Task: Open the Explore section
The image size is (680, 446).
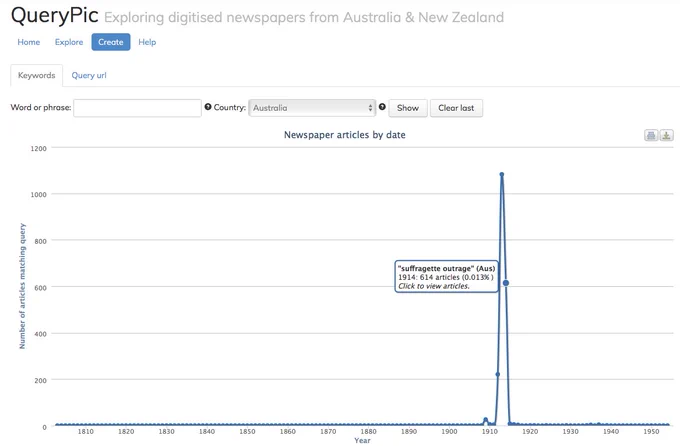Action: click(x=69, y=42)
